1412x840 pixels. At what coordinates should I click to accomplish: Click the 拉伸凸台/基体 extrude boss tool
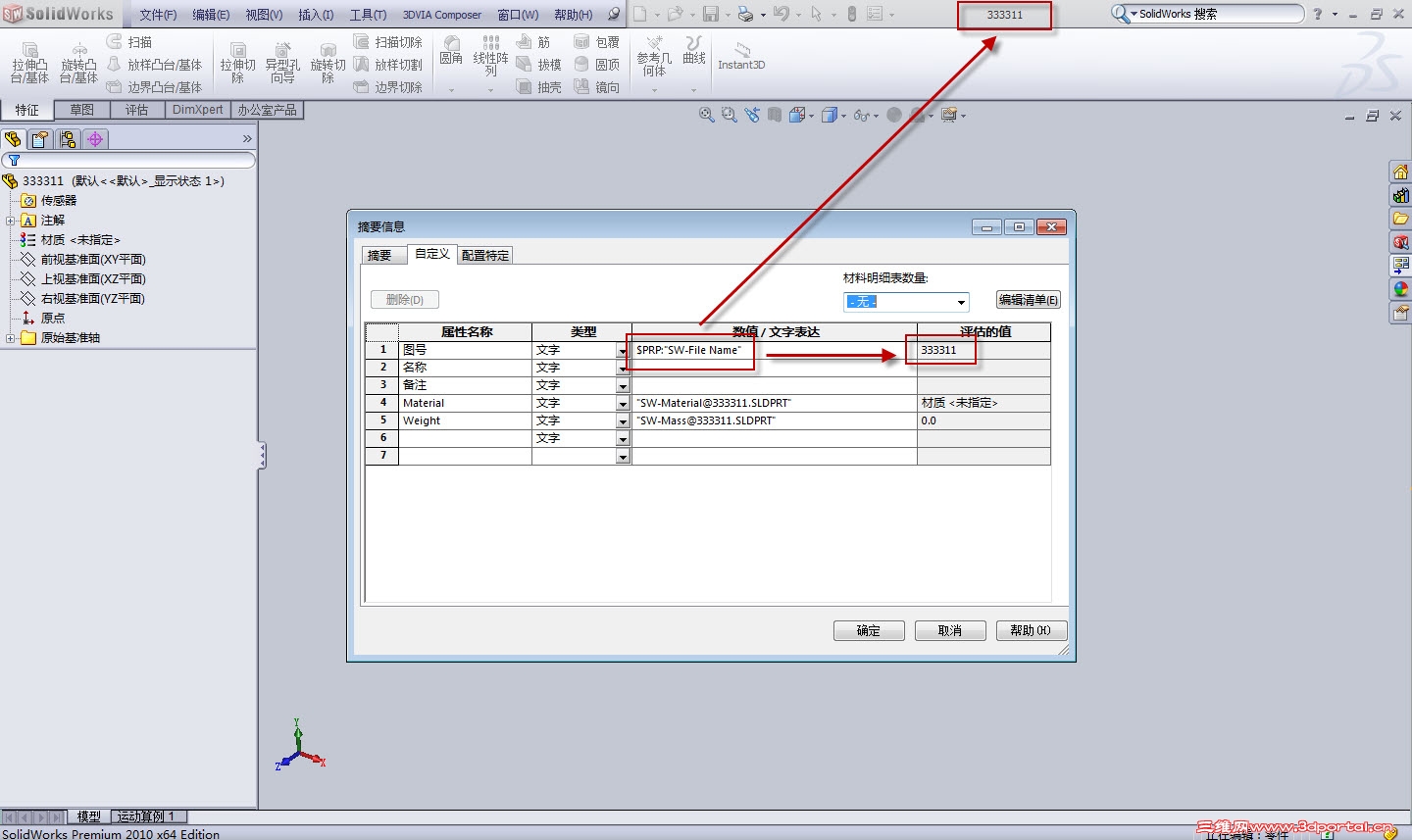pyautogui.click(x=29, y=63)
